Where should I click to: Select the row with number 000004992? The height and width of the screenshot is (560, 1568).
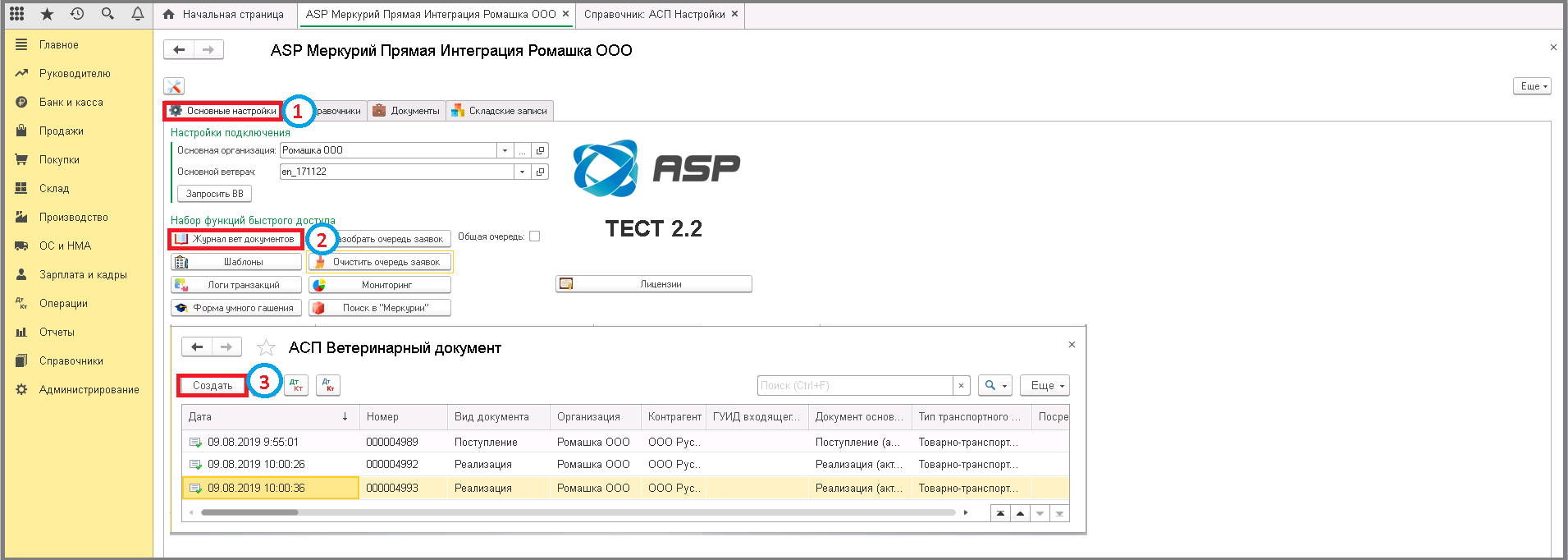(x=625, y=464)
